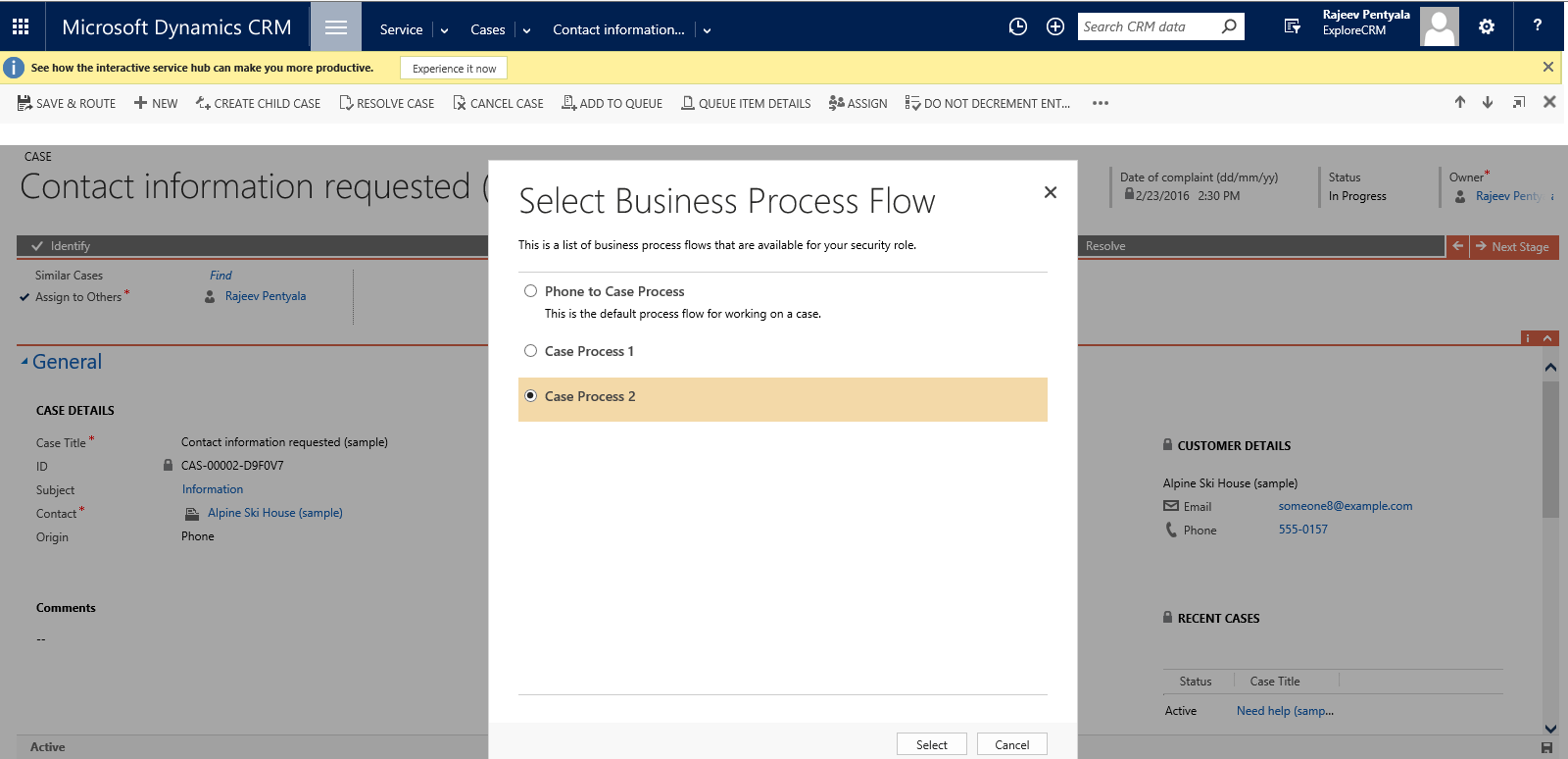Open the main navigation hamburger menu
Image resolution: width=1568 pixels, height=759 pixels.
click(x=336, y=26)
